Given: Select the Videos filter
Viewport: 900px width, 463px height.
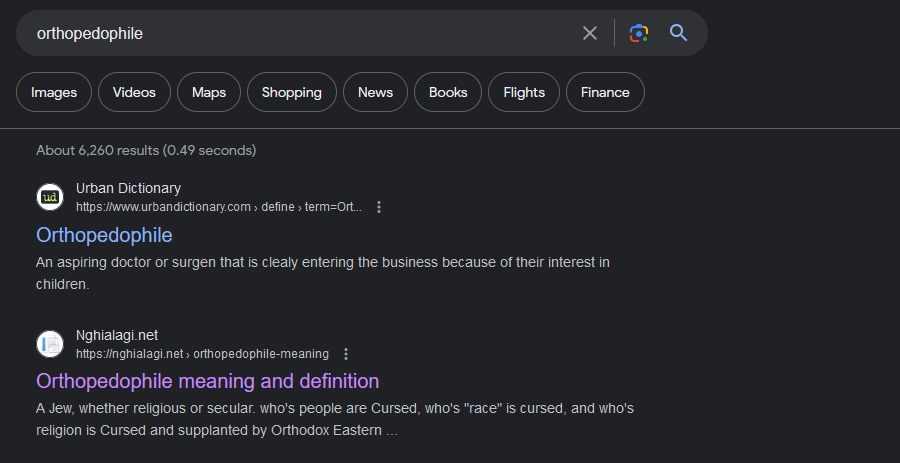Looking at the screenshot, I should 134,92.
